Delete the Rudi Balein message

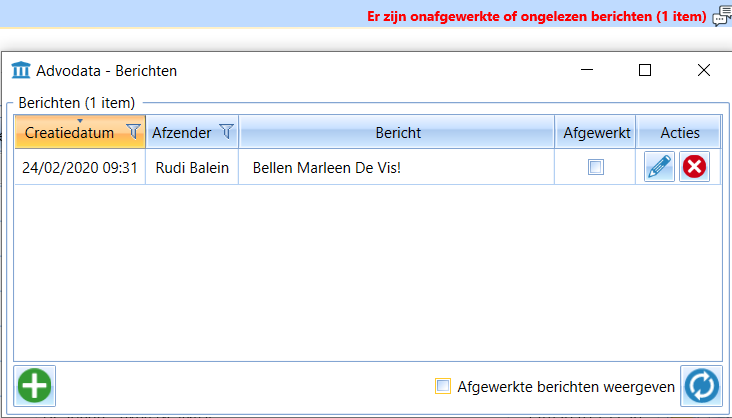(694, 167)
